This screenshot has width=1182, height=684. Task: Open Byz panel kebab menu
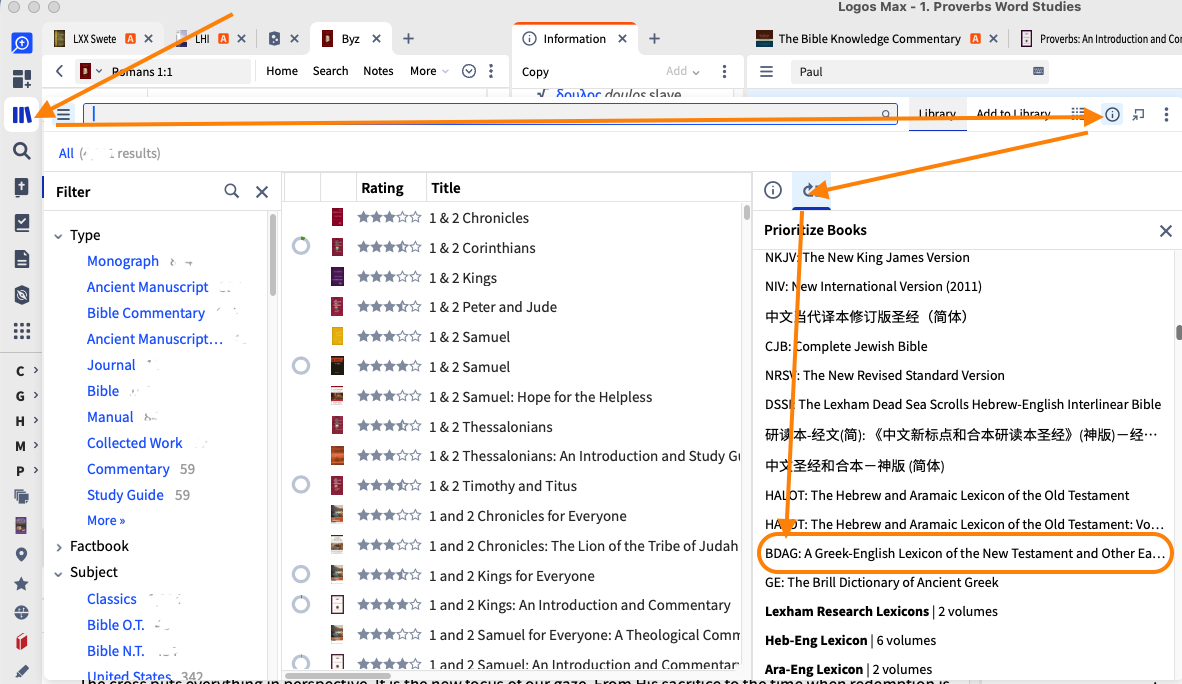coord(491,71)
